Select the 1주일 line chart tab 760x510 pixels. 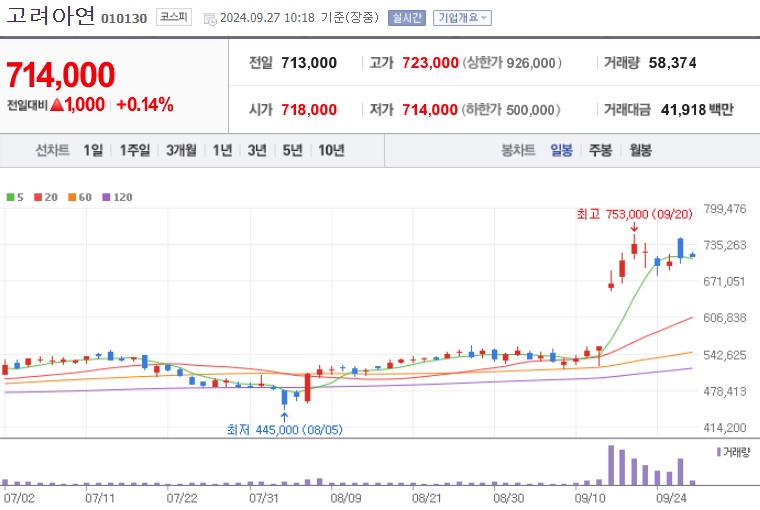tap(135, 150)
